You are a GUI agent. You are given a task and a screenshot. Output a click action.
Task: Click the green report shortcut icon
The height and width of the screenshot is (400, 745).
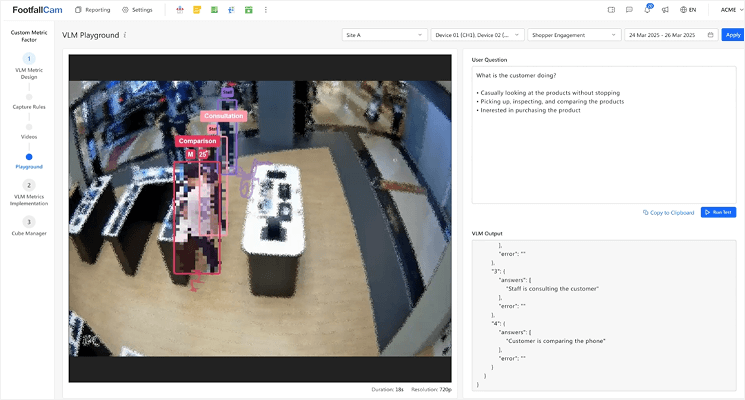pyautogui.click(x=214, y=10)
